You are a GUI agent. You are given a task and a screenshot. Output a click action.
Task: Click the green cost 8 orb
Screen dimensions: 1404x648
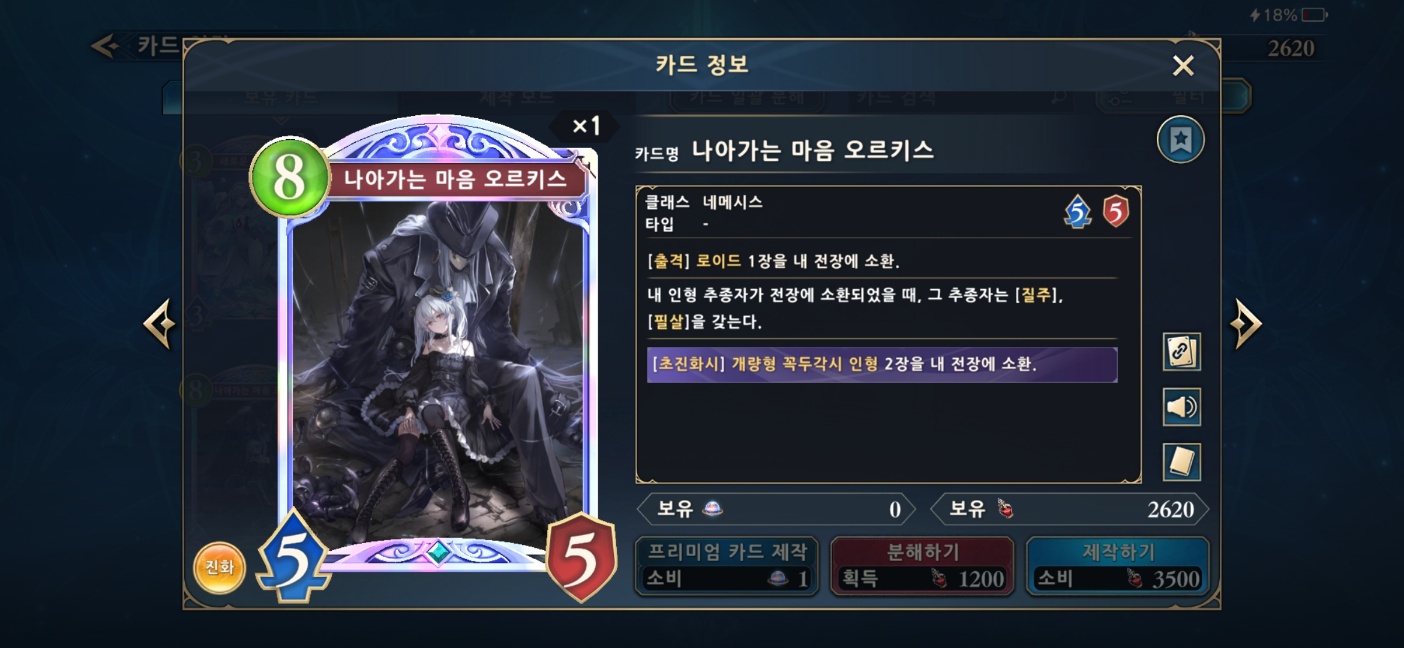(x=289, y=178)
